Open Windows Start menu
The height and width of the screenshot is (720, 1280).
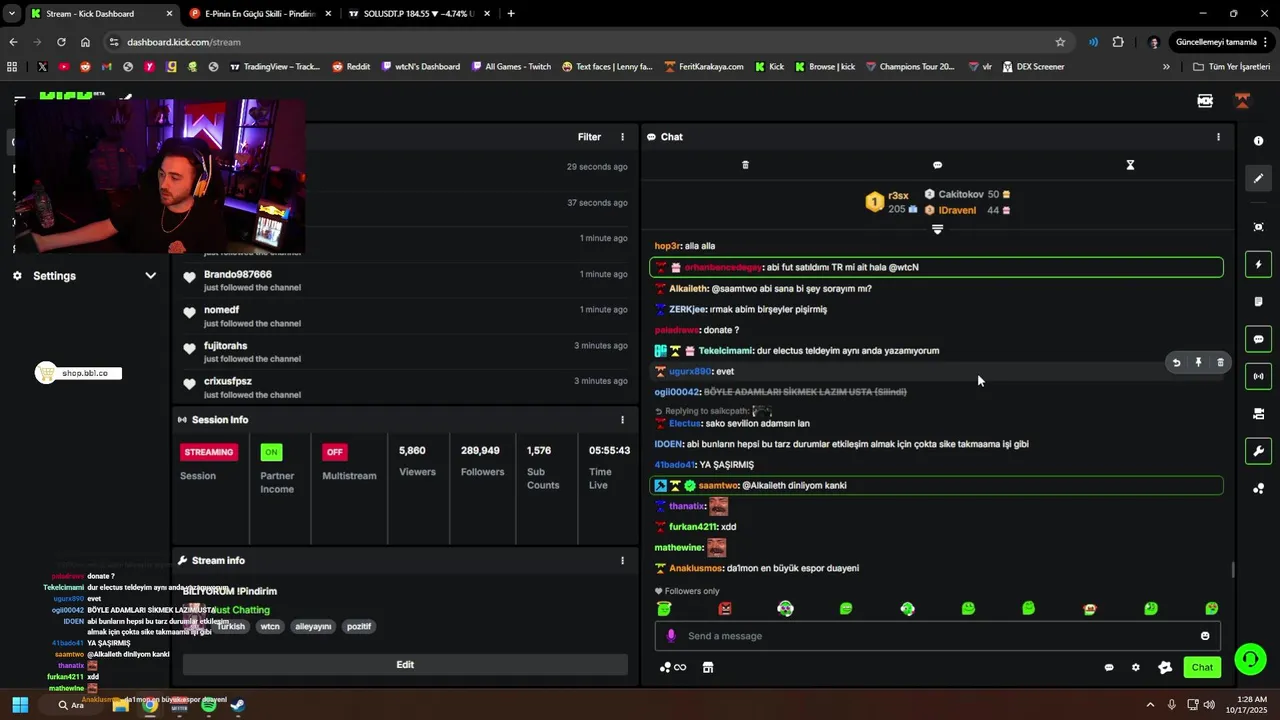tap(19, 705)
